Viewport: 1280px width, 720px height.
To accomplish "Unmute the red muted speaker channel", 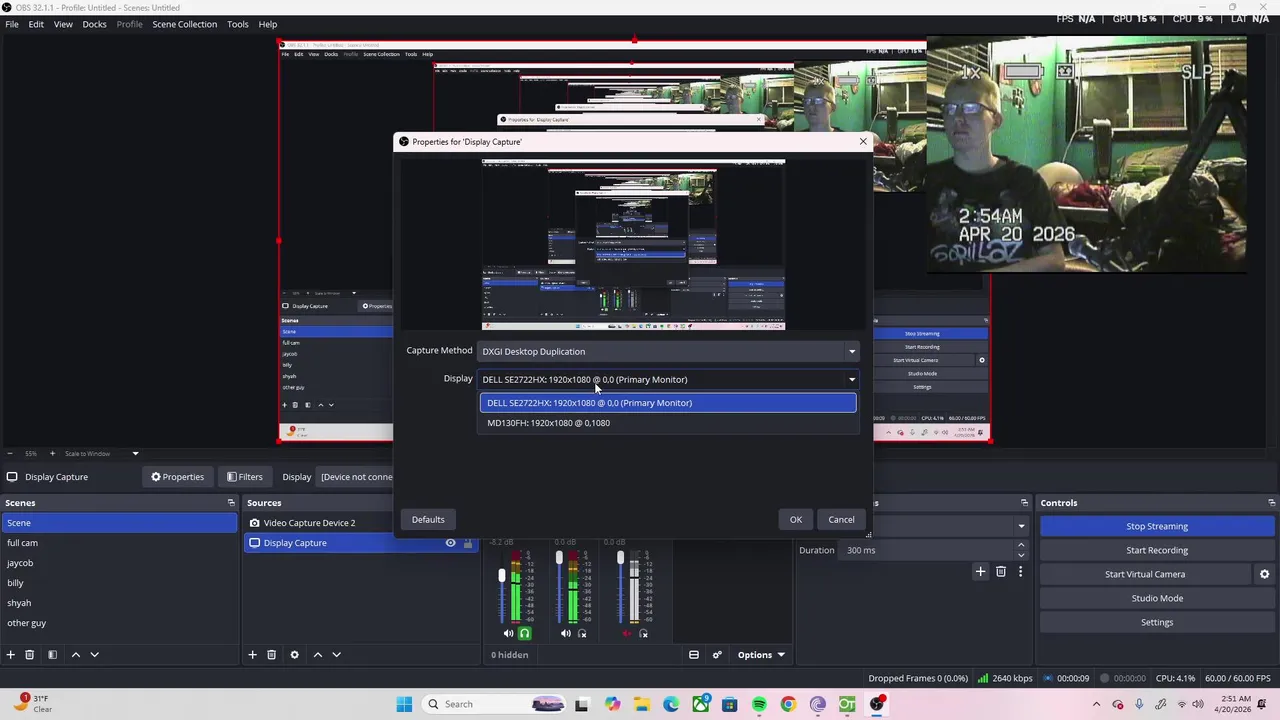I will (627, 633).
